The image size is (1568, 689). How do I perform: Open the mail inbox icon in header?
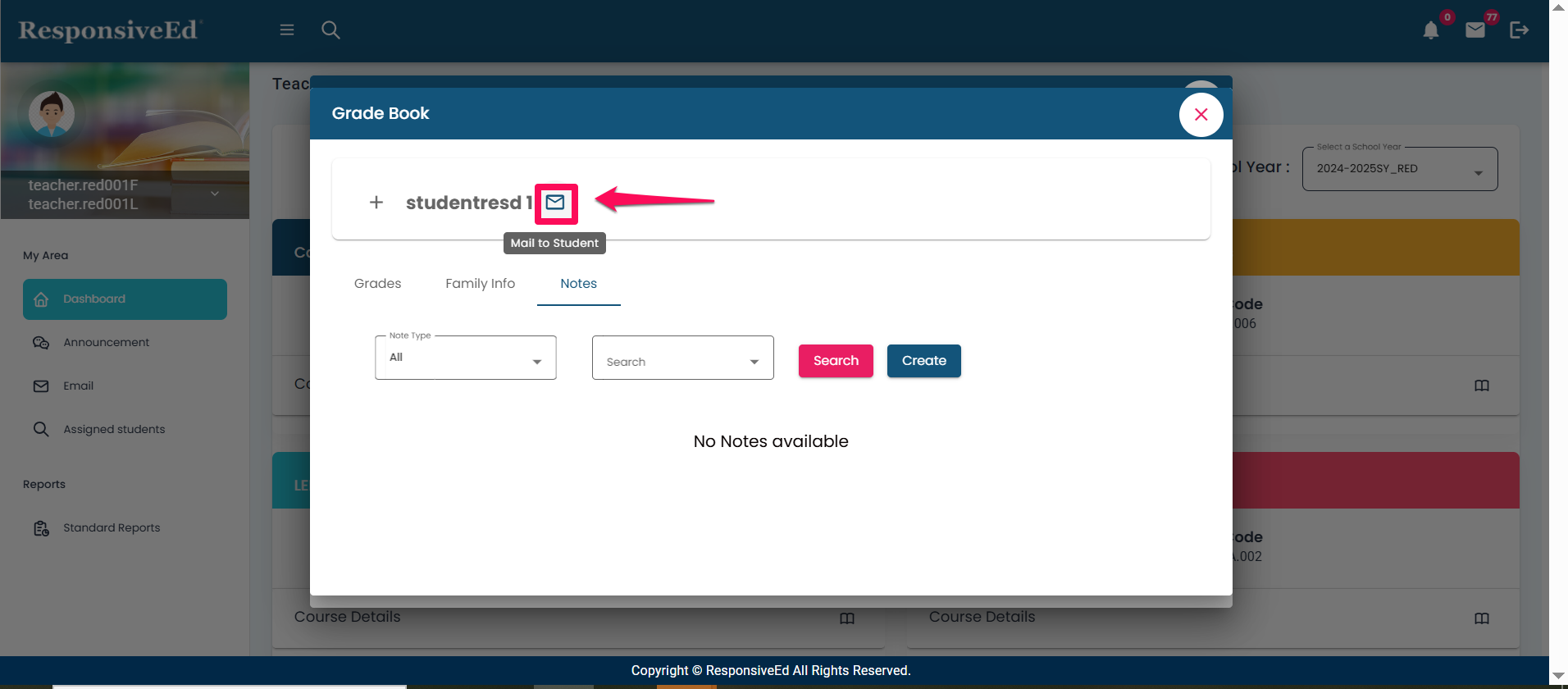1475,30
